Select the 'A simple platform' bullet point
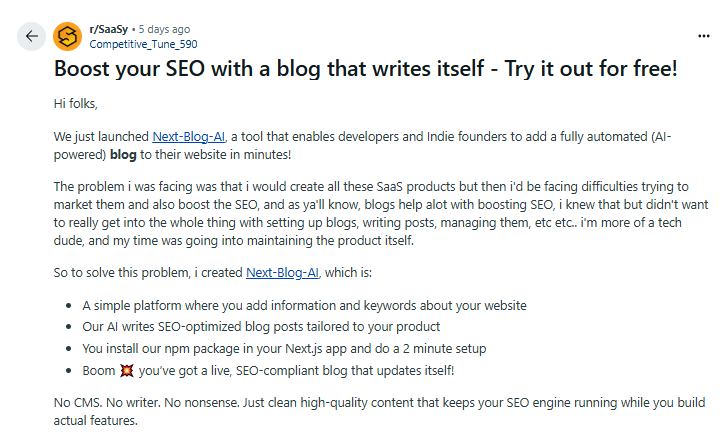Screen dimensions: 725x434 [304, 305]
